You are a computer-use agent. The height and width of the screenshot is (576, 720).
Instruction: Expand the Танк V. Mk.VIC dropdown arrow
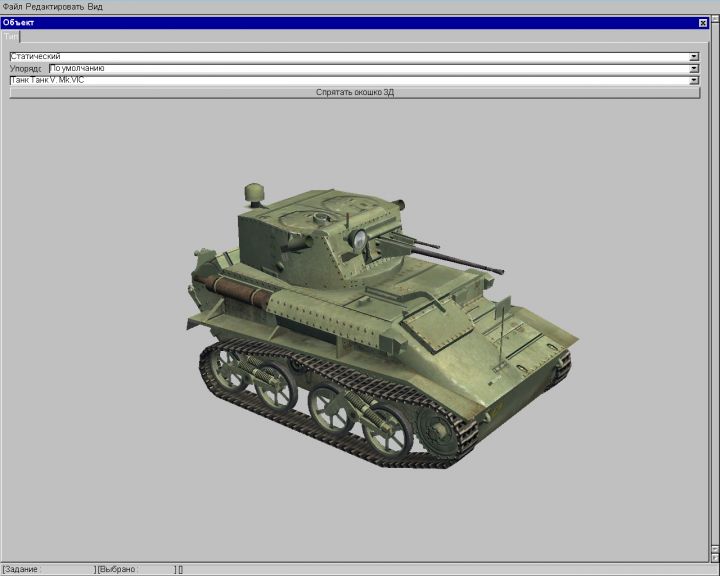(694, 81)
